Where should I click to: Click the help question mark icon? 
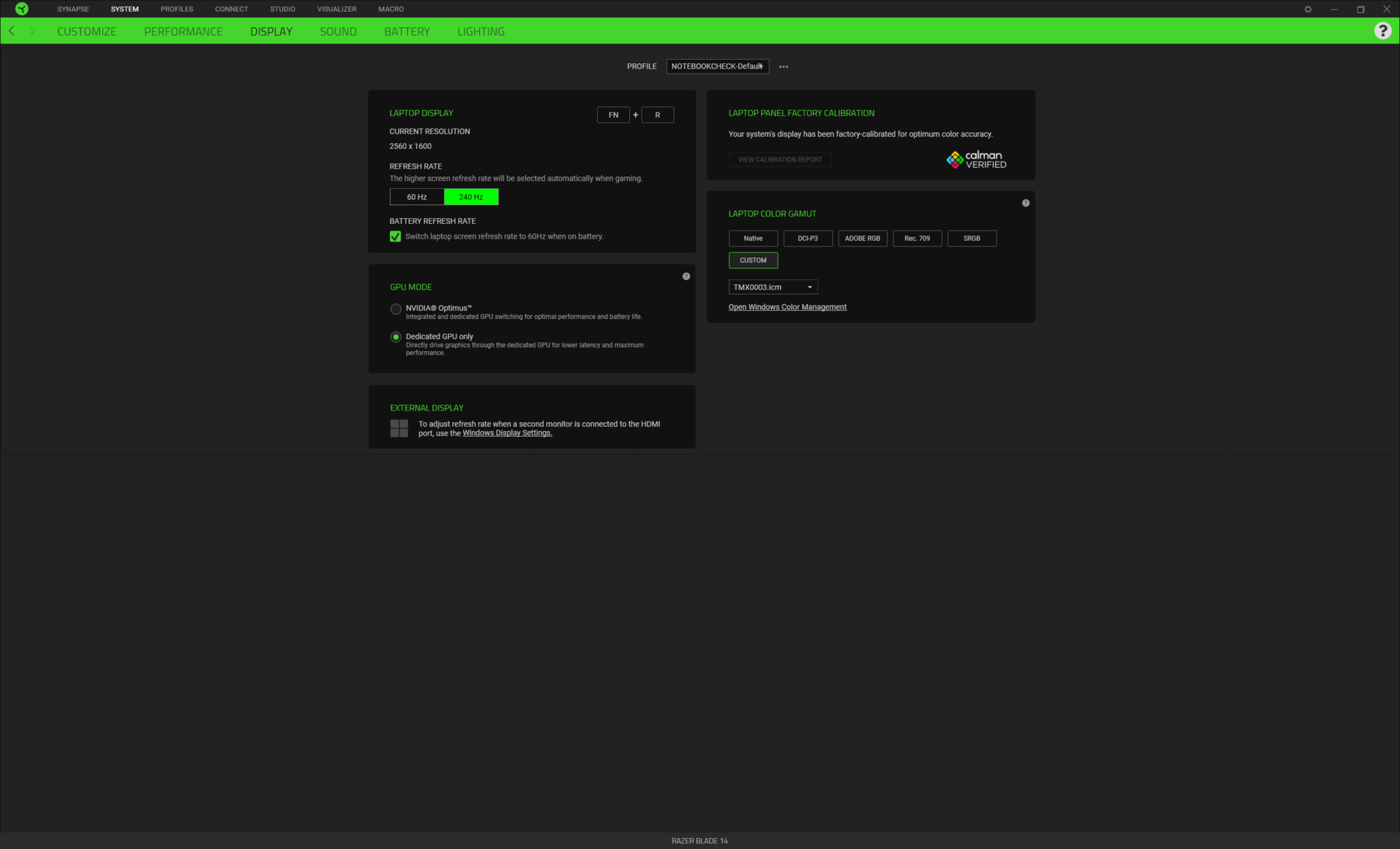(x=1382, y=31)
